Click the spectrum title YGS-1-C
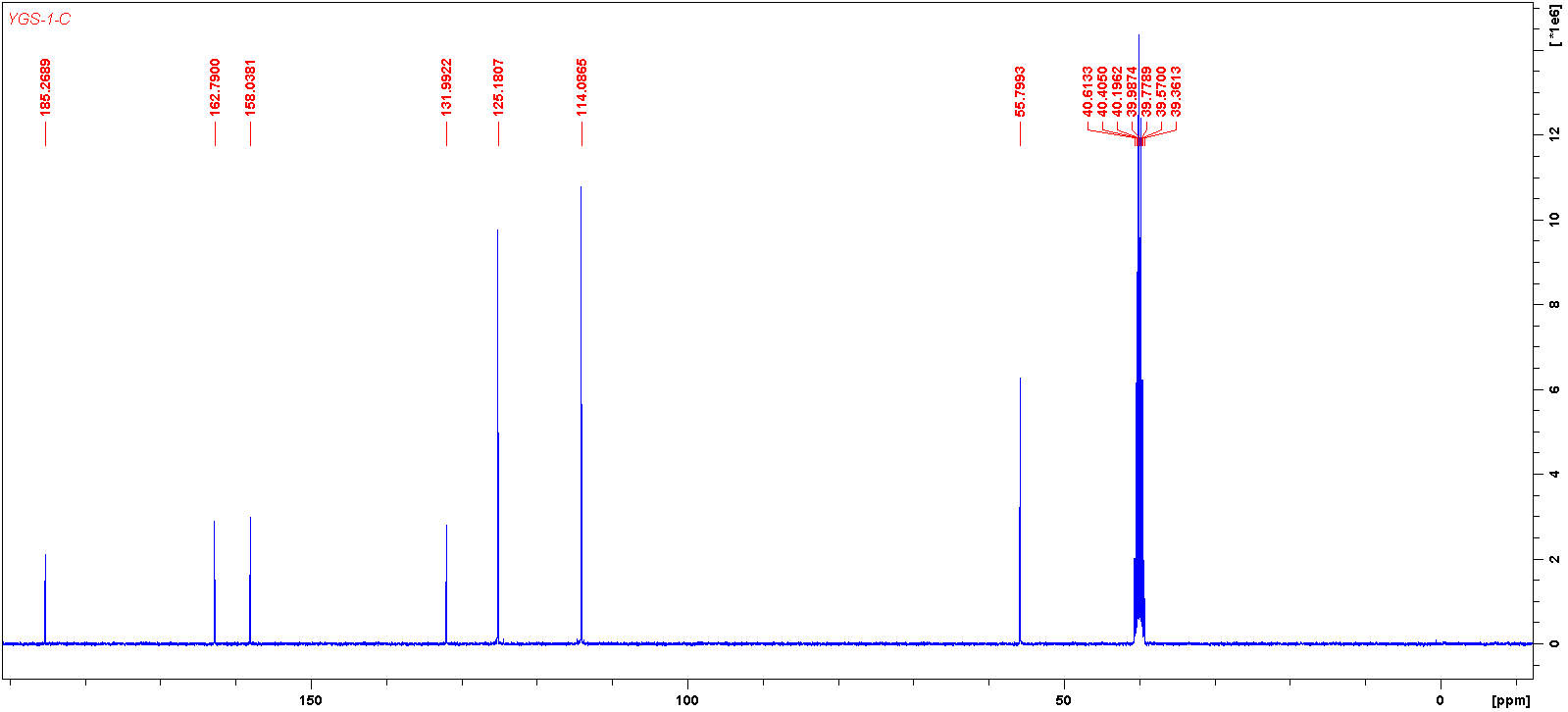 click(39, 20)
